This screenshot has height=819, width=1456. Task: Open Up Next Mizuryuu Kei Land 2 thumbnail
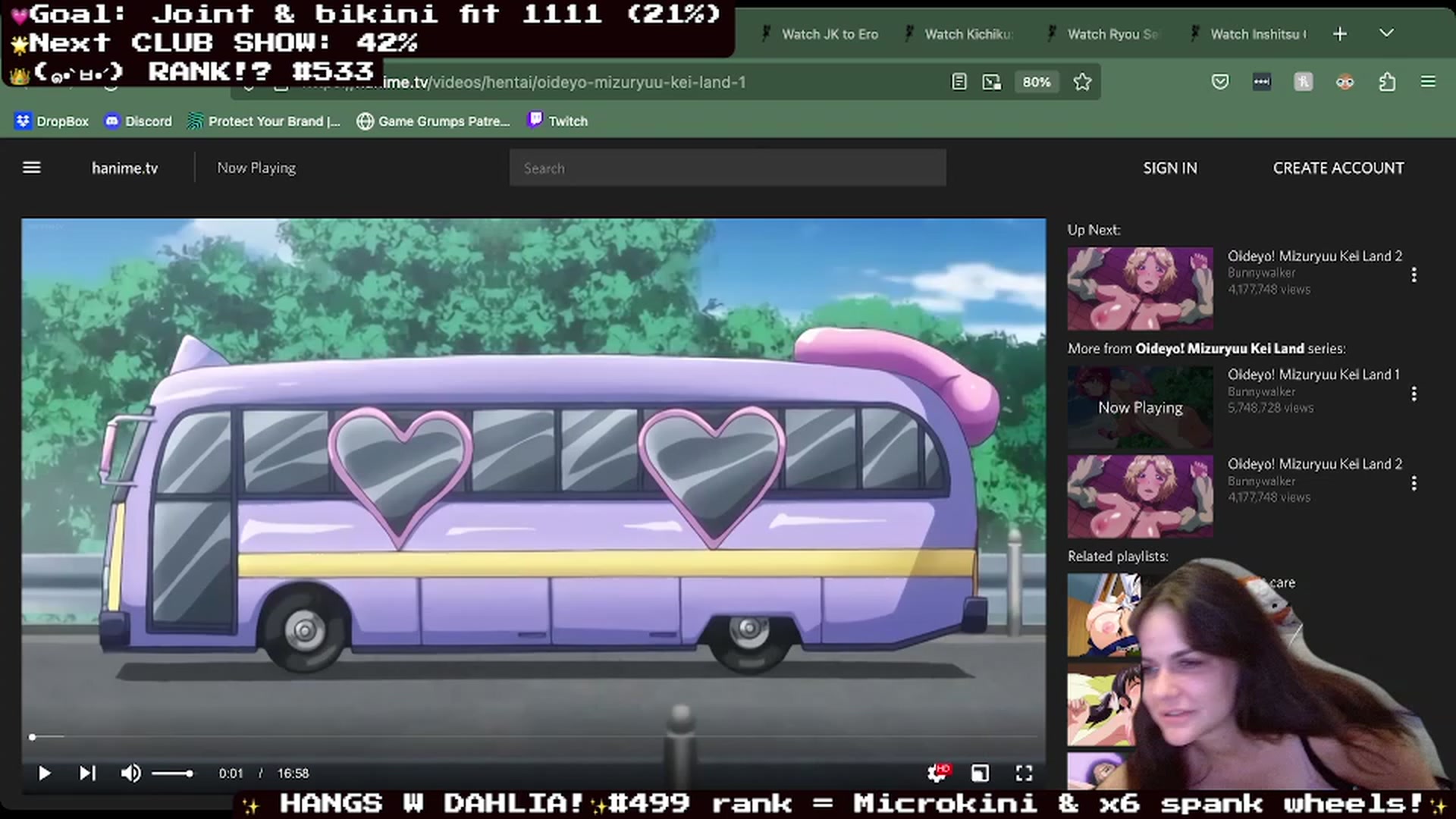(1140, 288)
